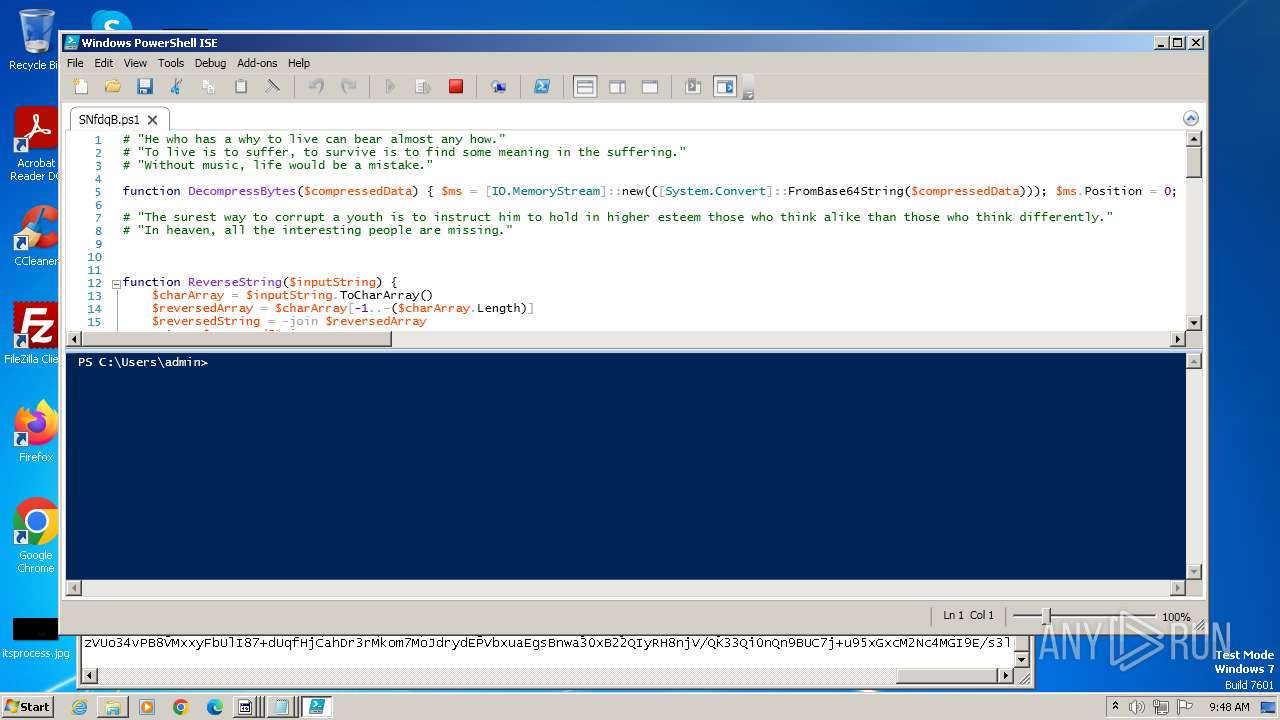Screen dimensions: 1280x720
Task: Open the Tools menu
Action: point(171,63)
